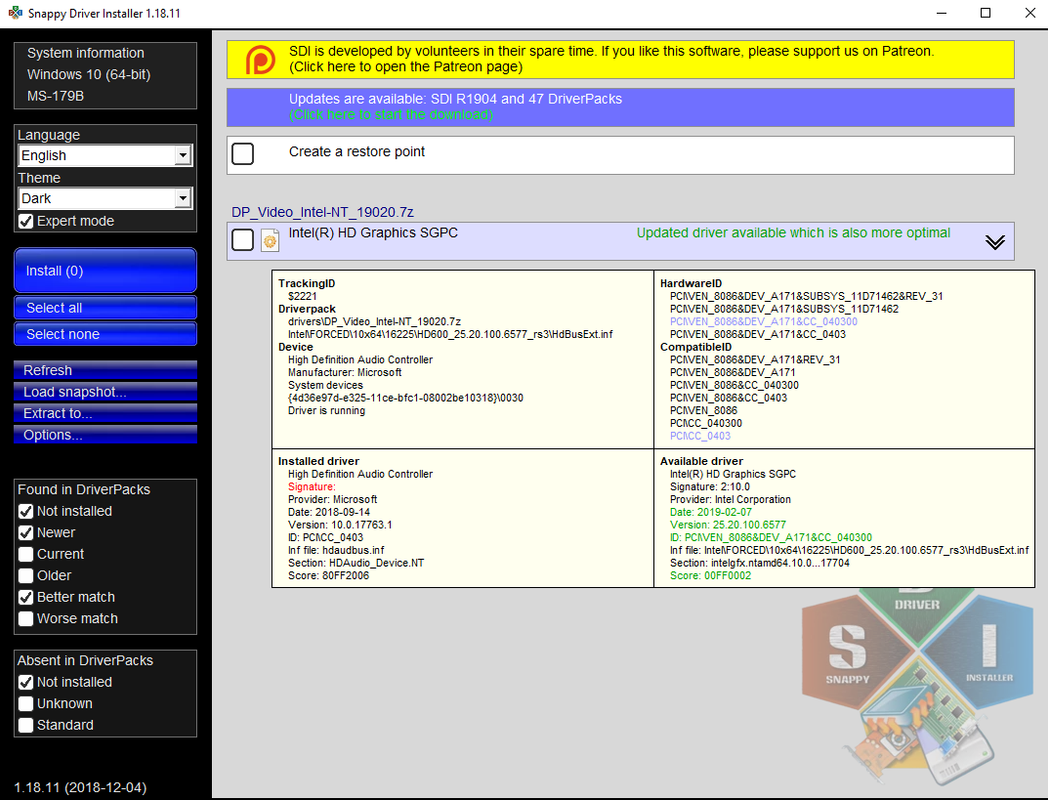Open Load snapshot...
1048x800 pixels.
[x=106, y=392]
